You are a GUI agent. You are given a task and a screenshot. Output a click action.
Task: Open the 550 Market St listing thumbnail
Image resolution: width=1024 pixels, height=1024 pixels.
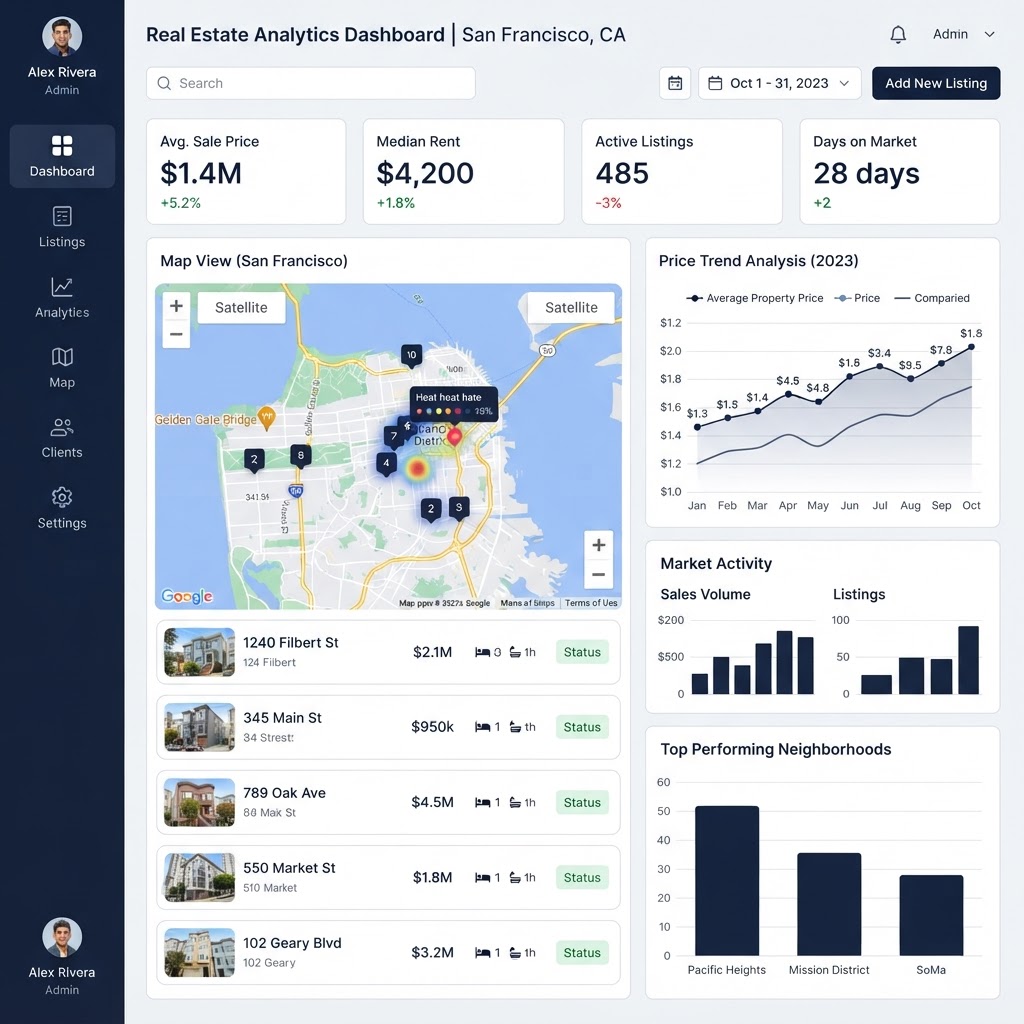tap(199, 877)
